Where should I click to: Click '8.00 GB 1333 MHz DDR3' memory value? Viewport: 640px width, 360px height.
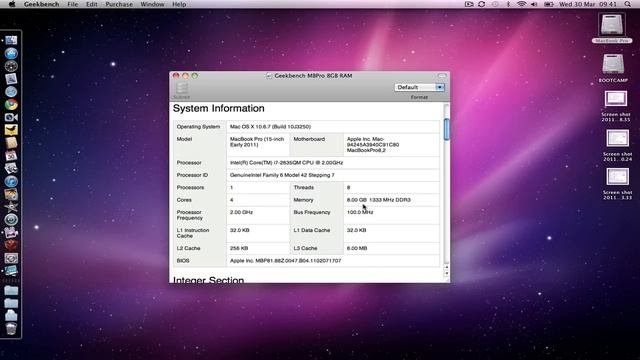378,200
